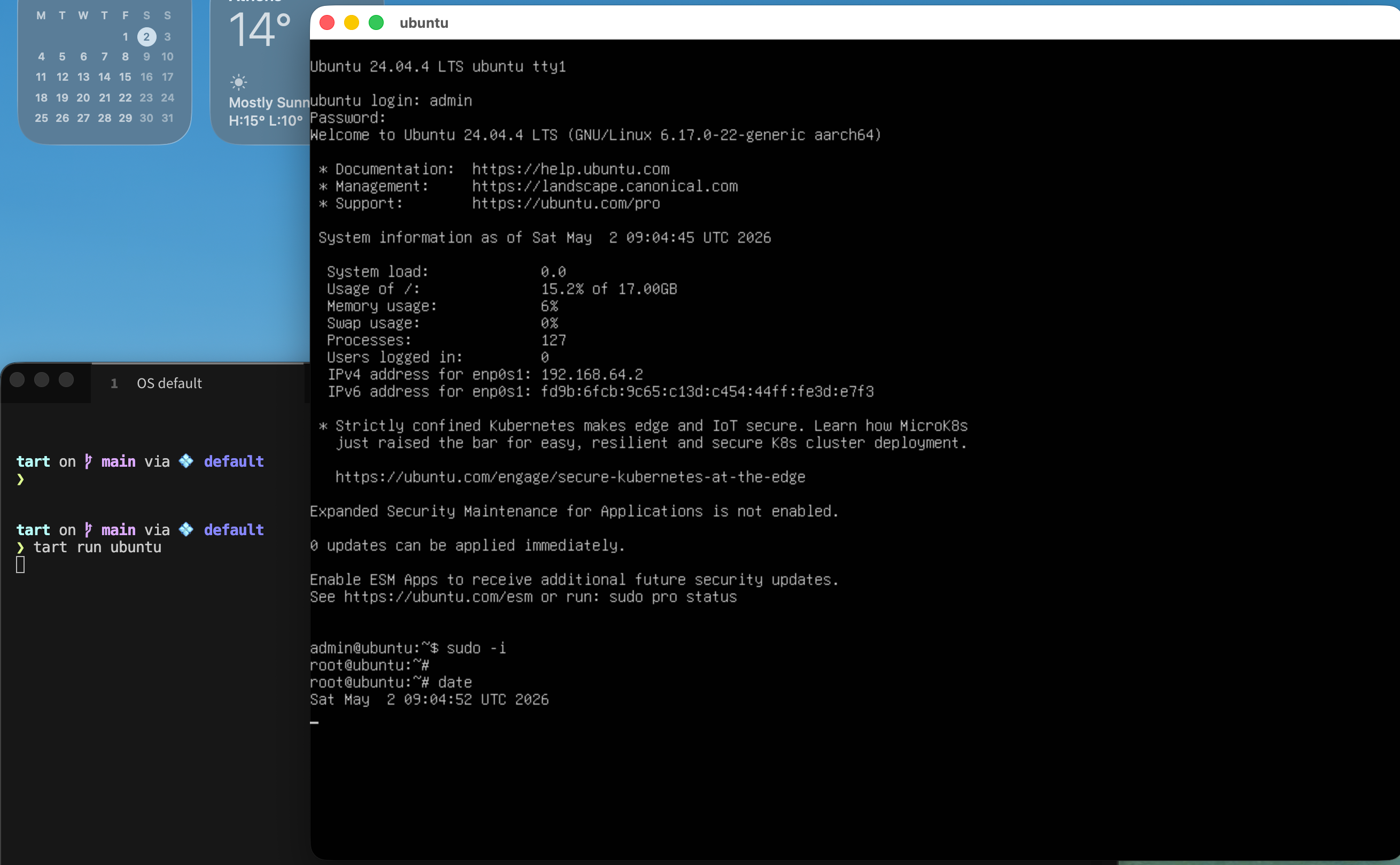Click the 'Mostly Sunny' weather condition text
The height and width of the screenshot is (865, 1400).
point(269,103)
